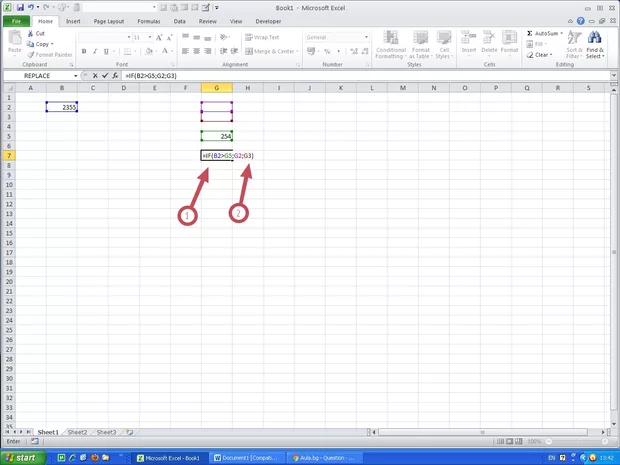Open the Page Layout ribbon tab
Viewport: 620px width, 465px height.
(109, 20)
